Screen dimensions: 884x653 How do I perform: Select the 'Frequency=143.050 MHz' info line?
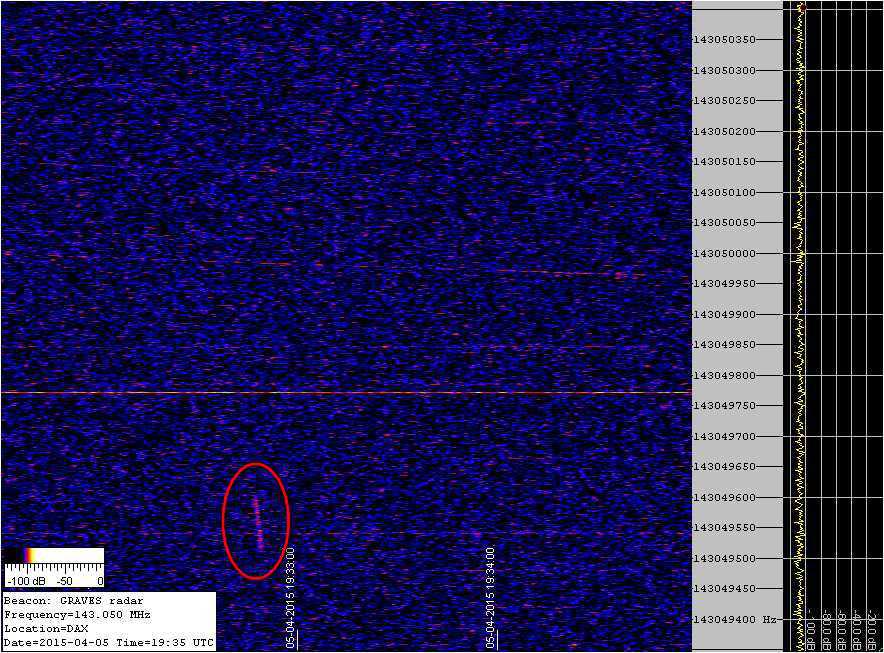coord(77,615)
